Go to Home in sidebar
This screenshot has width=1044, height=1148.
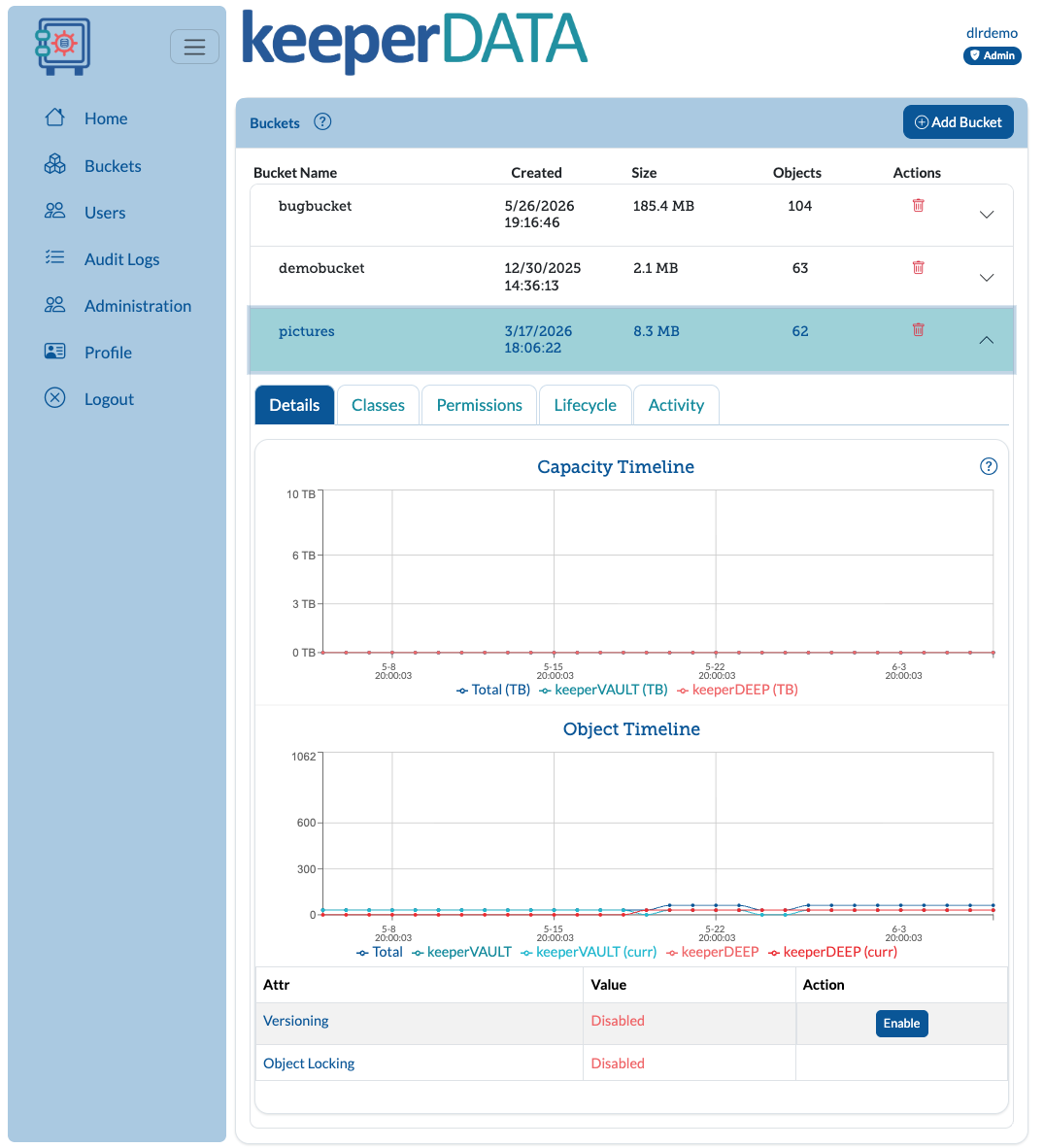point(106,118)
